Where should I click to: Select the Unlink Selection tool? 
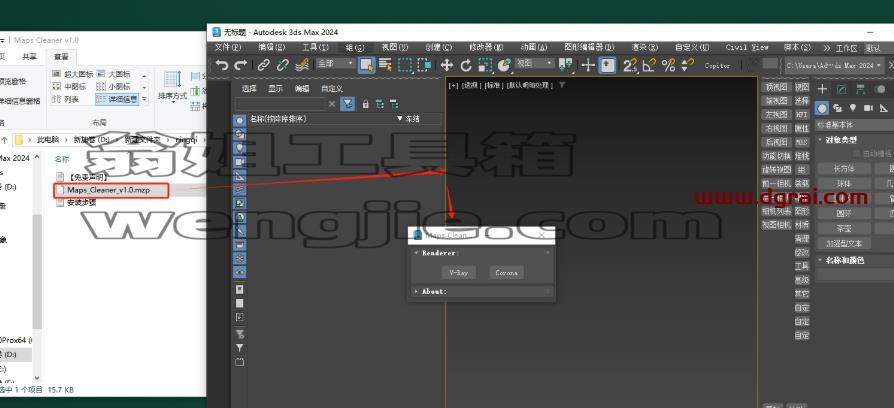coord(283,66)
